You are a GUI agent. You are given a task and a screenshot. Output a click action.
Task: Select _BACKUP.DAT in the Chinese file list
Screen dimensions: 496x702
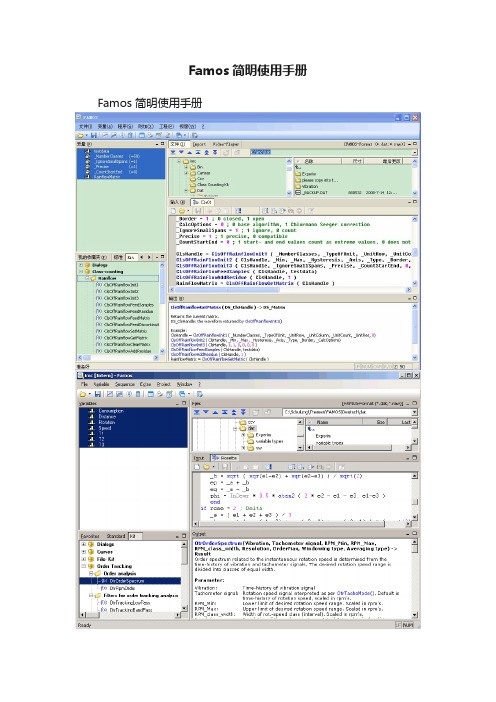tap(315, 193)
